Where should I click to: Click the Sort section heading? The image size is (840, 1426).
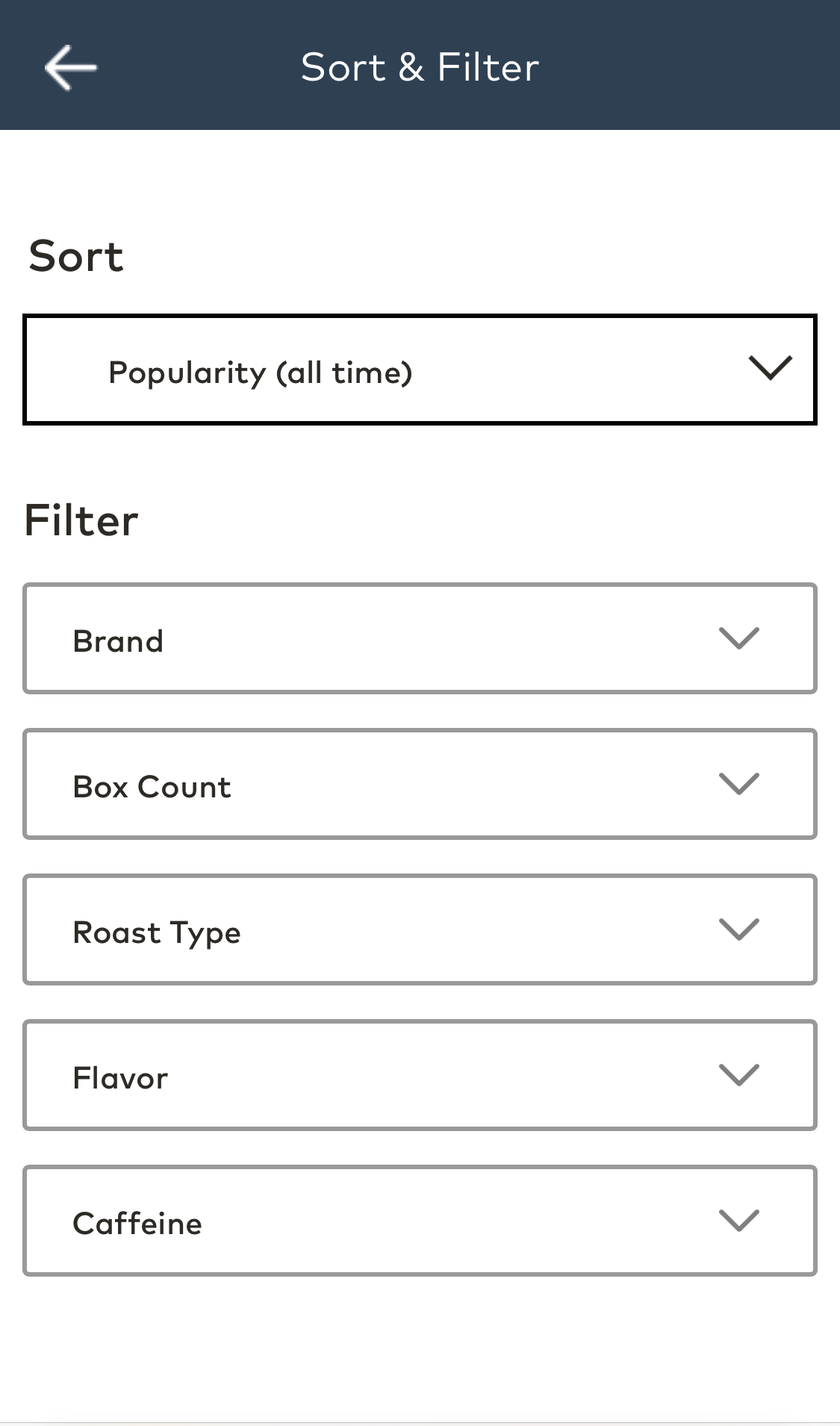[76, 256]
